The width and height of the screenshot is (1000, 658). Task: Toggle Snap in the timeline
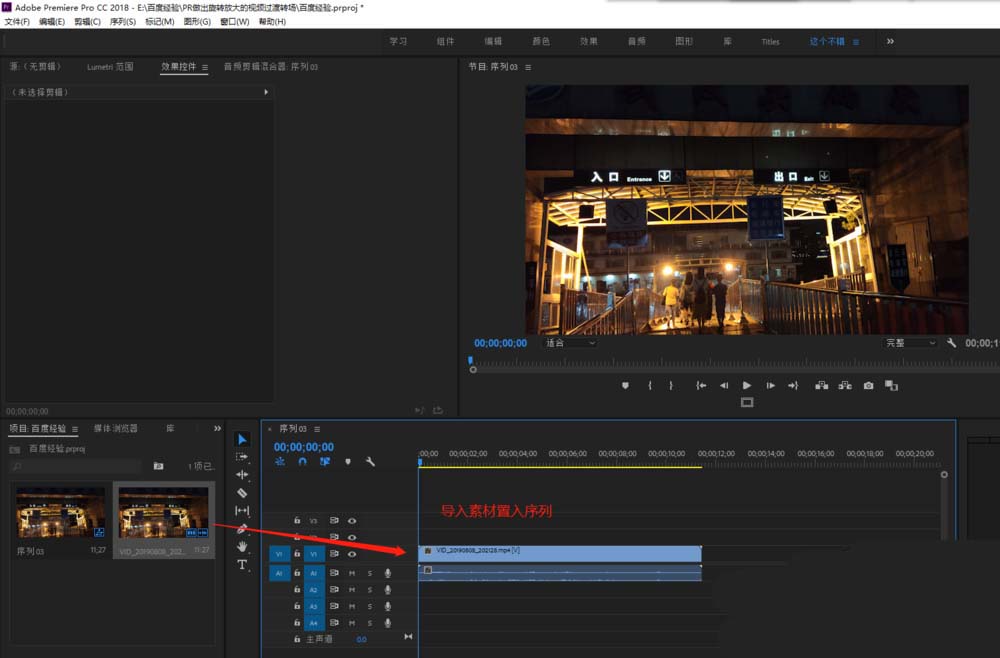302,462
